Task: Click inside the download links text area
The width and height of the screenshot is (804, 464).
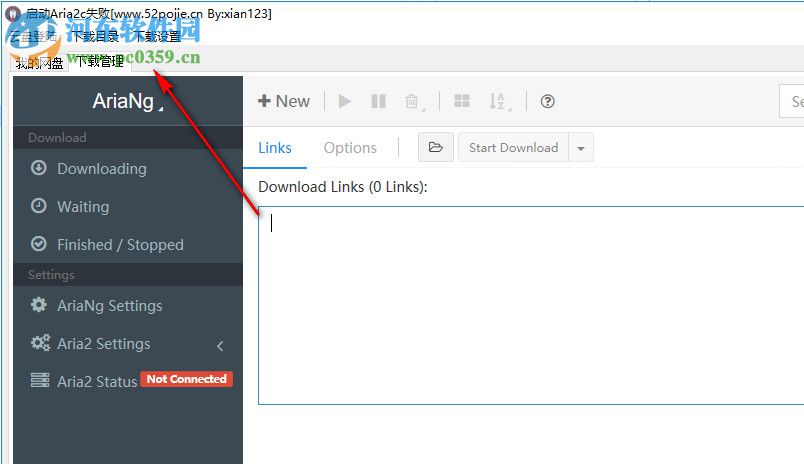Action: 531,305
